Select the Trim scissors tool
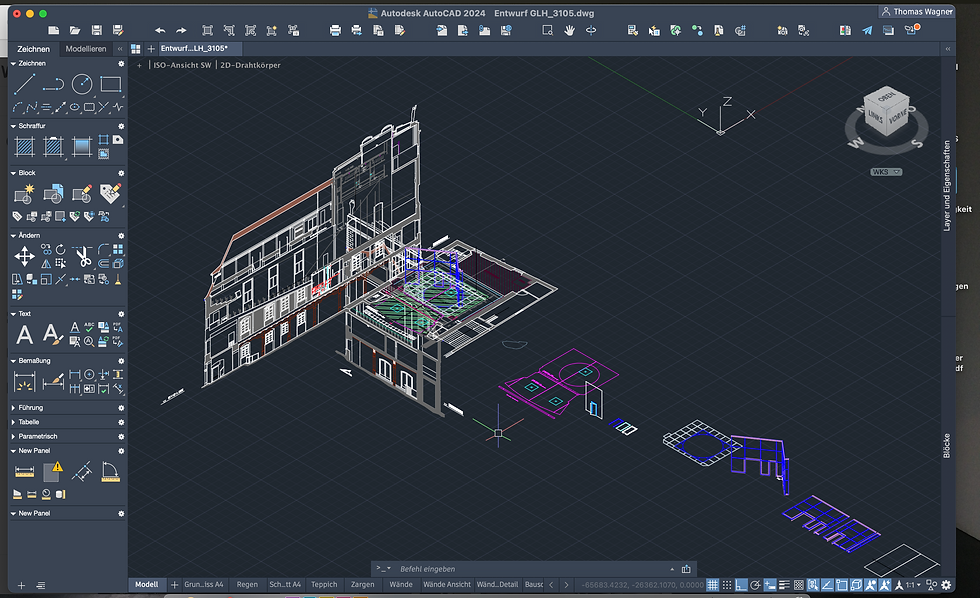980x598 pixels. point(82,256)
